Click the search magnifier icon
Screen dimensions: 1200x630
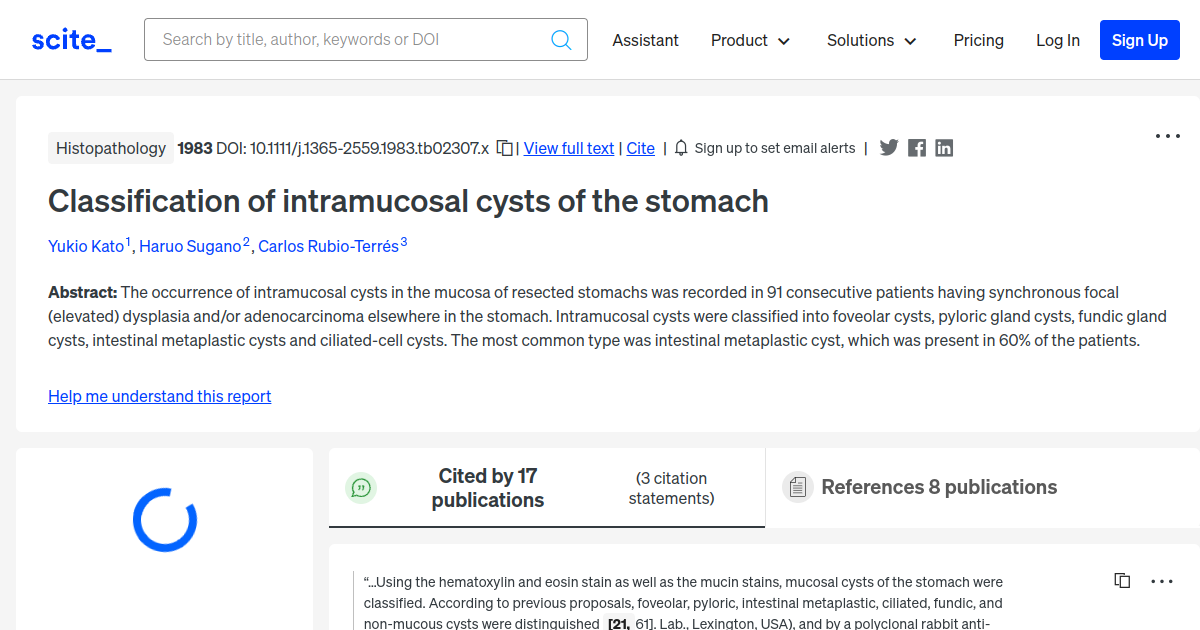pyautogui.click(x=561, y=40)
